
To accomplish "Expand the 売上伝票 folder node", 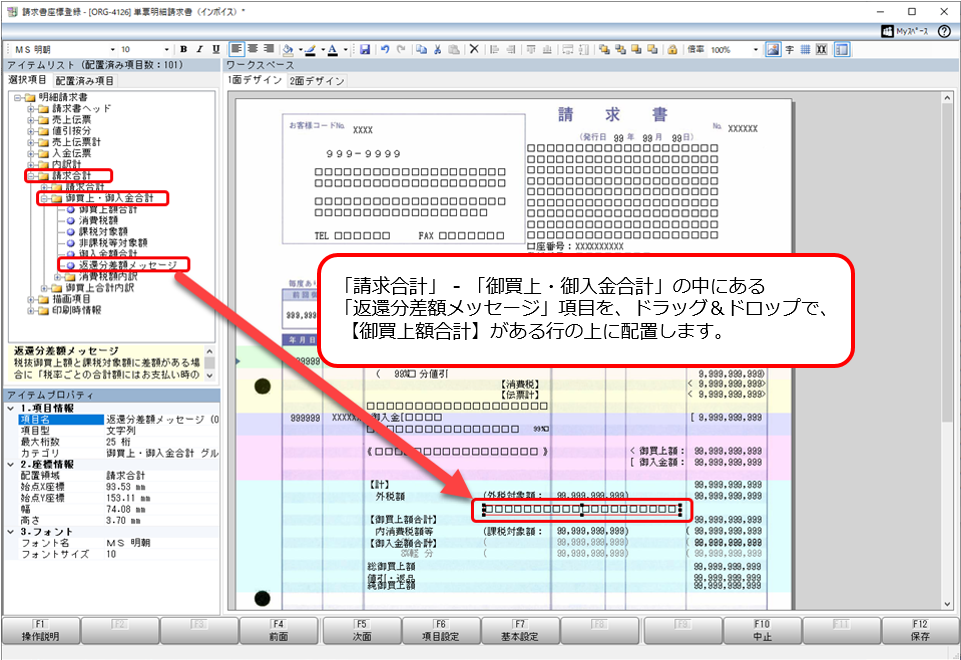I will coord(31,119).
